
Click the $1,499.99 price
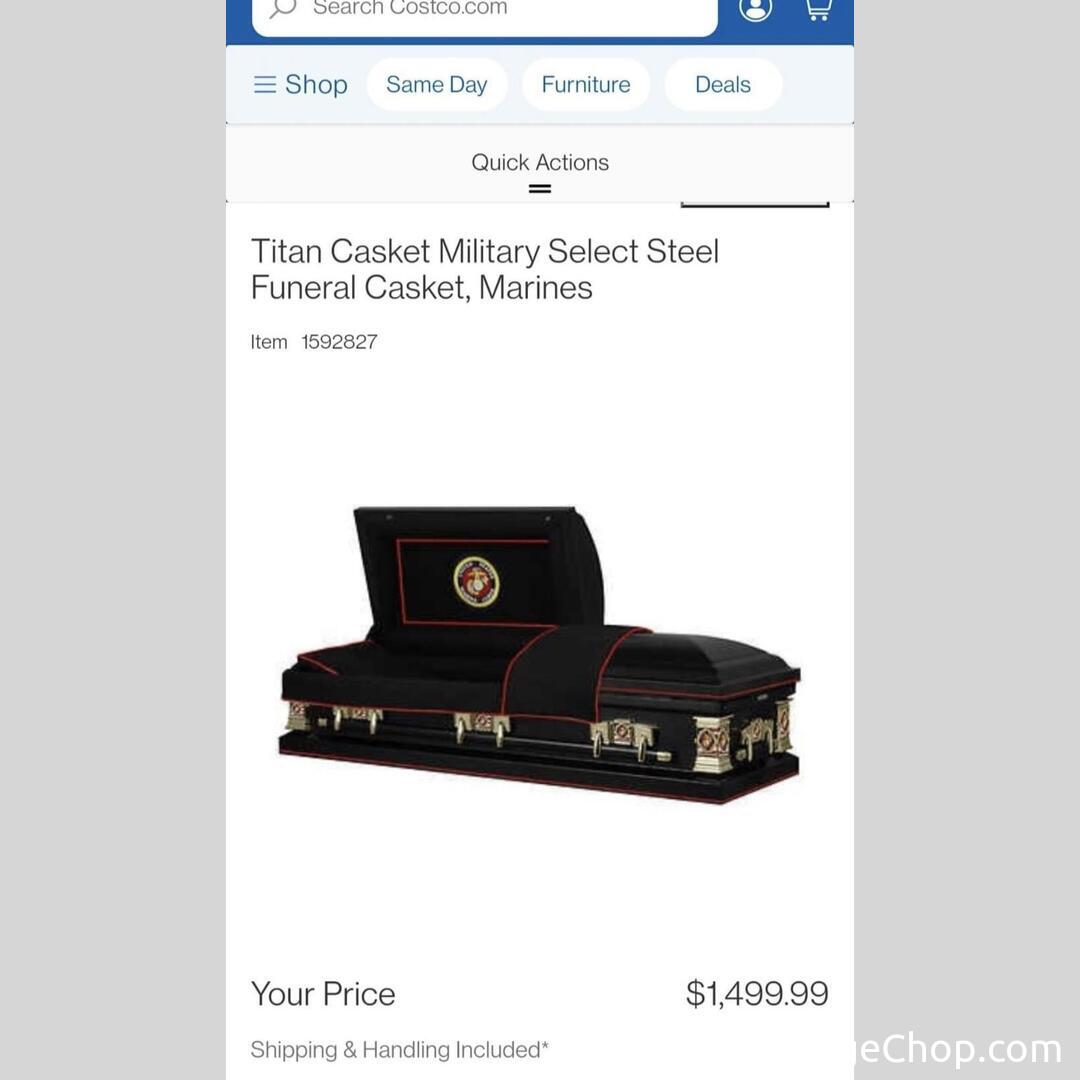757,993
